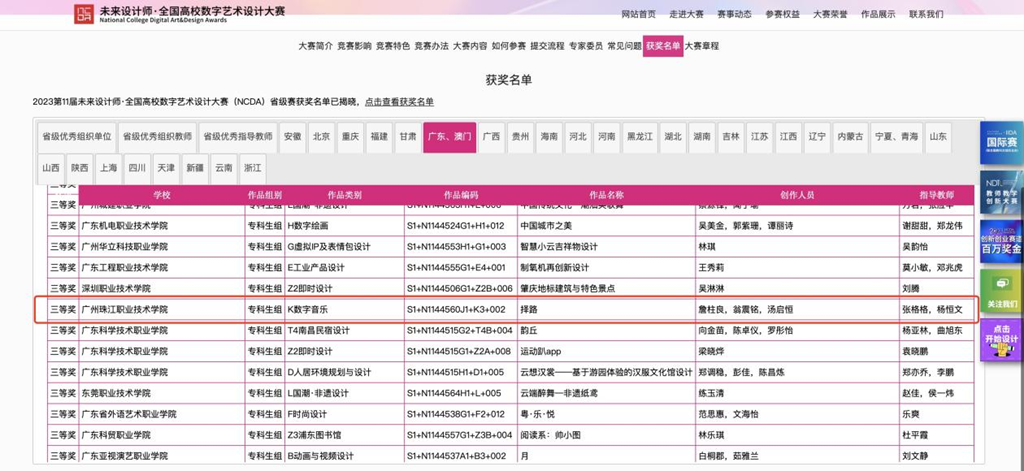Switch to the 浙江 province tab

253,168
